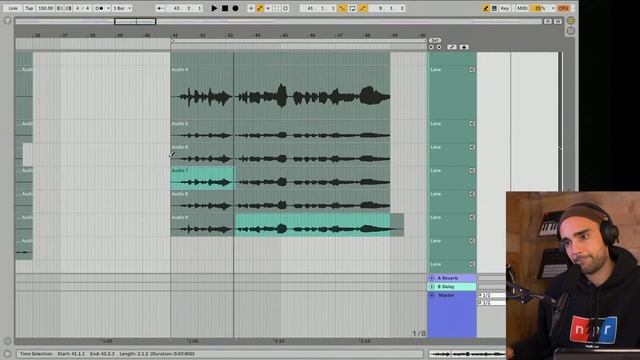Viewport: 640px width, 360px height.
Task: Toggle the metronome
Action: (99, 8)
